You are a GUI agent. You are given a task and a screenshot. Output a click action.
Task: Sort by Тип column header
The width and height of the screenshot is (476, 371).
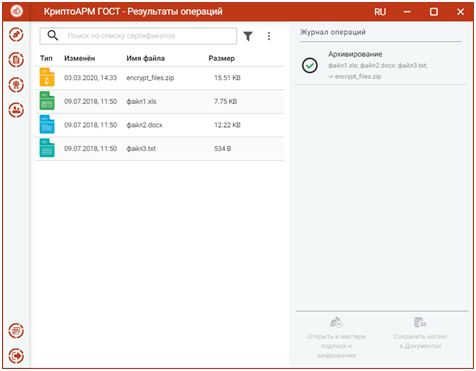point(46,58)
